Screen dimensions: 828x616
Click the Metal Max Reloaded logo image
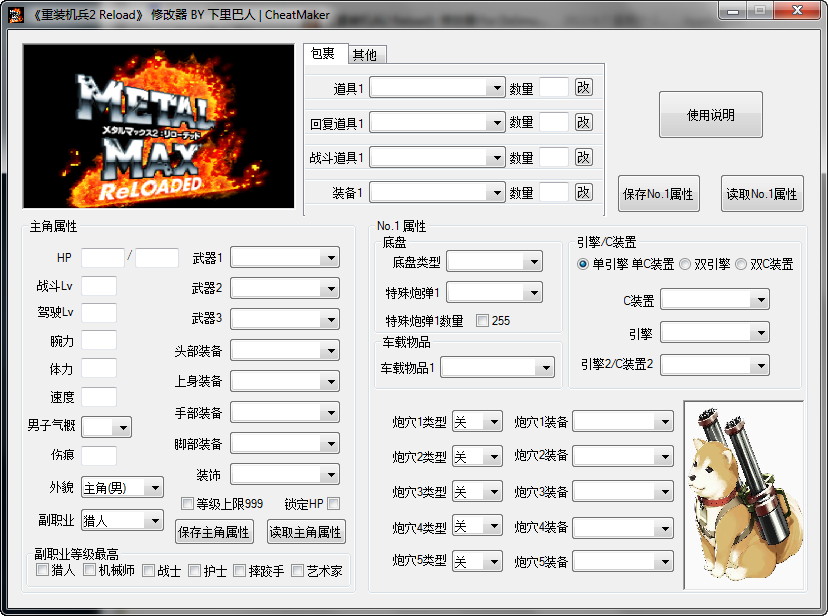(x=158, y=126)
